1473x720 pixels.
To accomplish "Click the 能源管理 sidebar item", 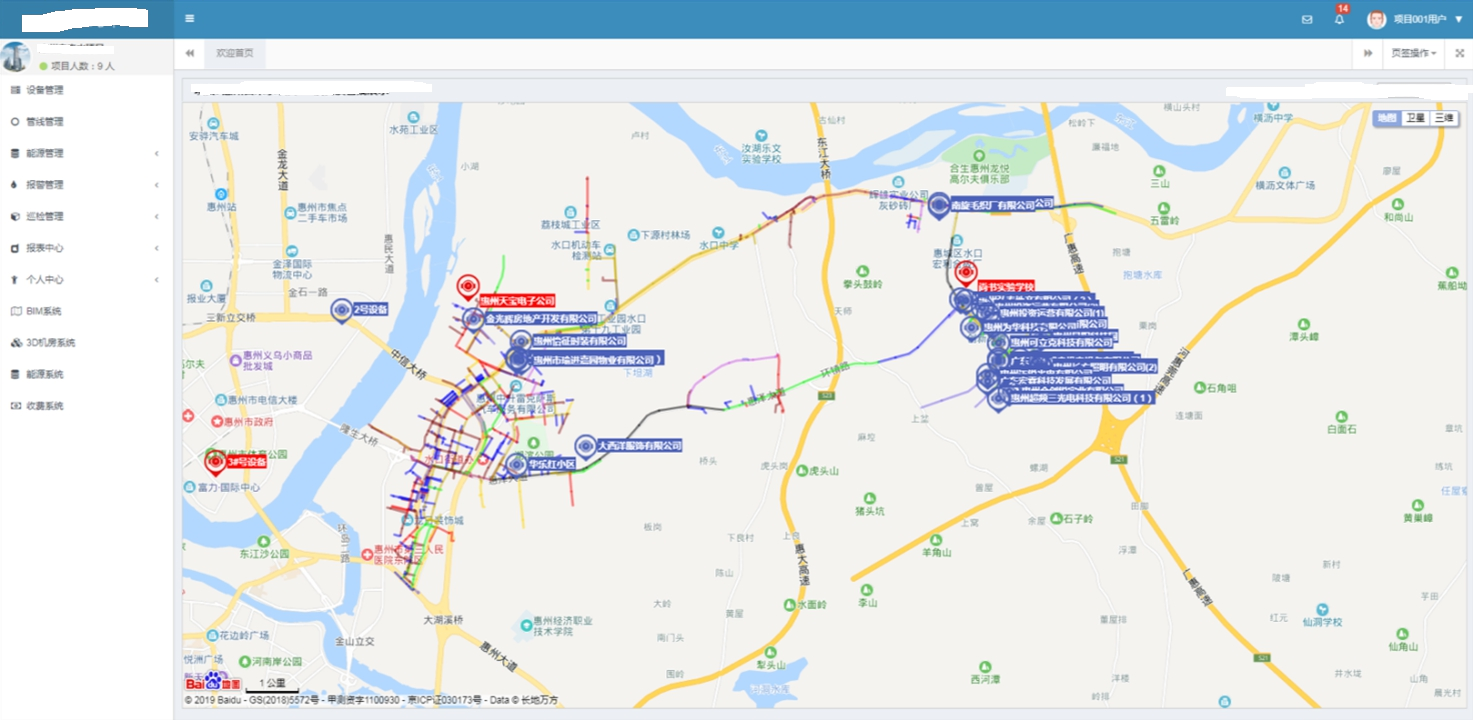I will click(x=86, y=153).
